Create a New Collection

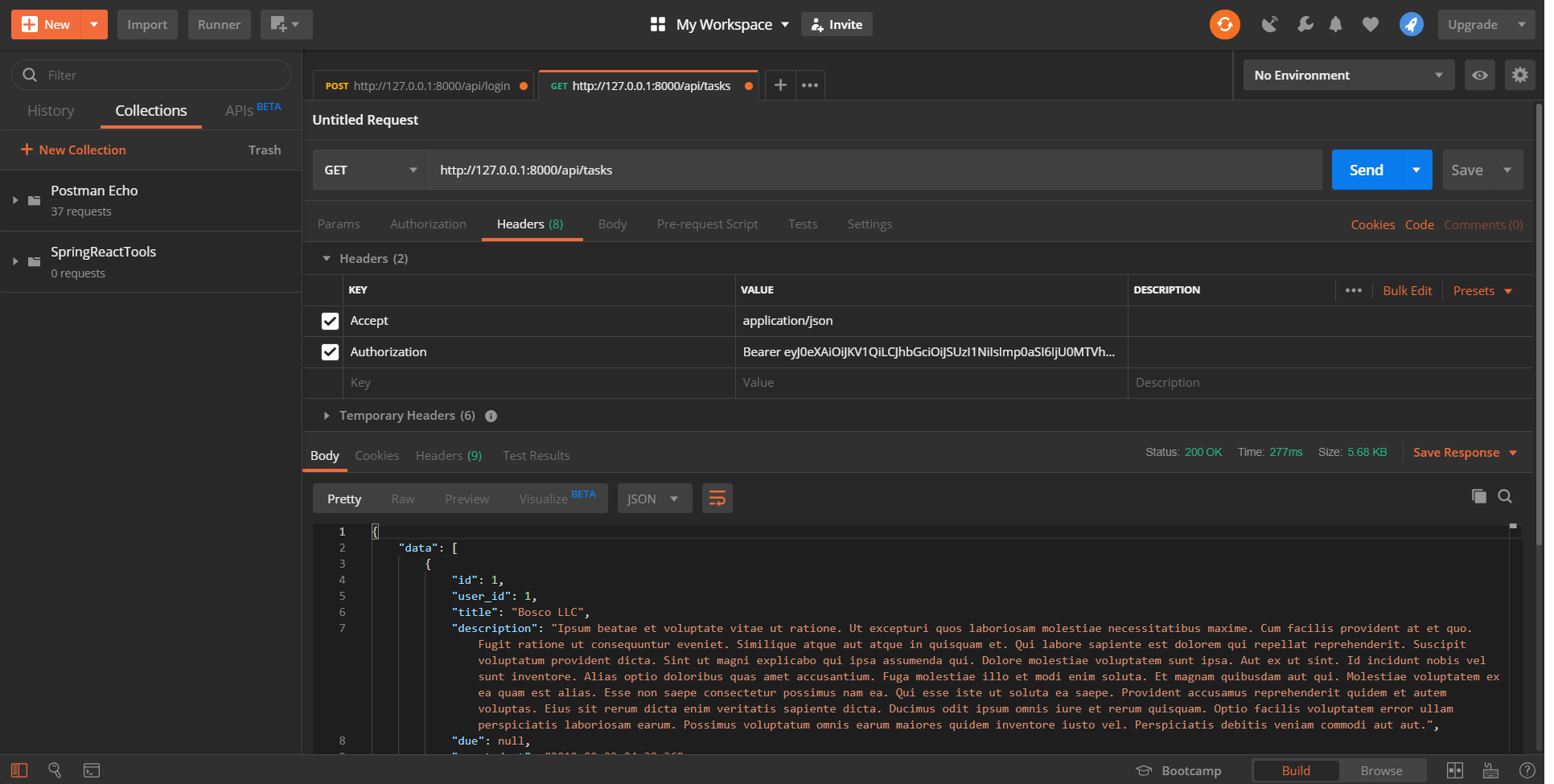point(73,150)
